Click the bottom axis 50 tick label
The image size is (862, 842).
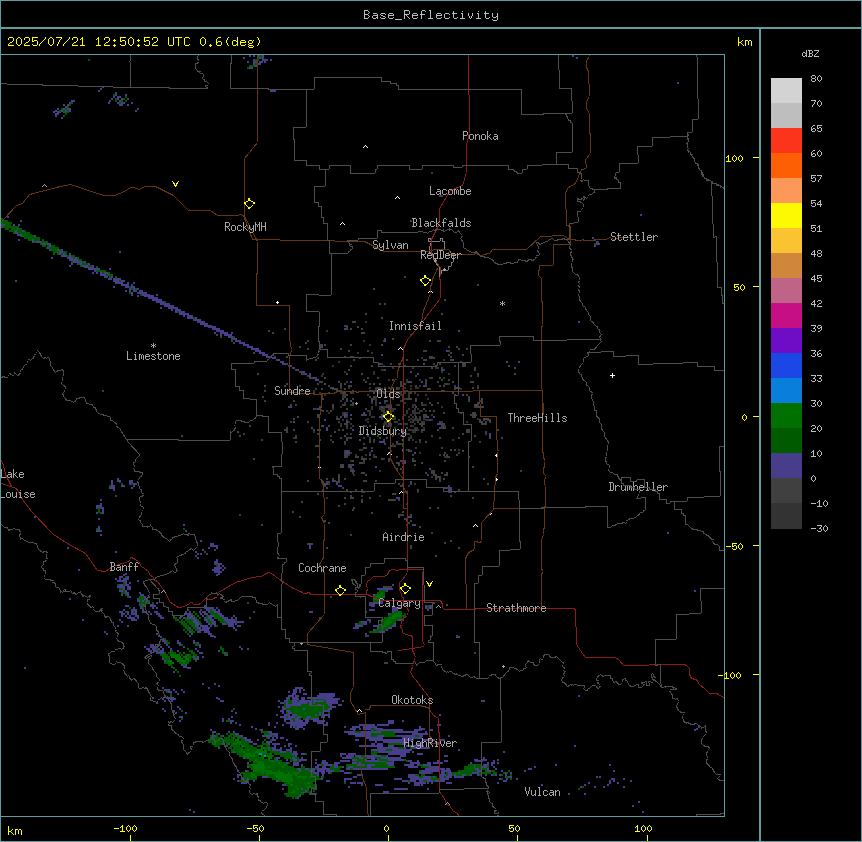pos(514,828)
